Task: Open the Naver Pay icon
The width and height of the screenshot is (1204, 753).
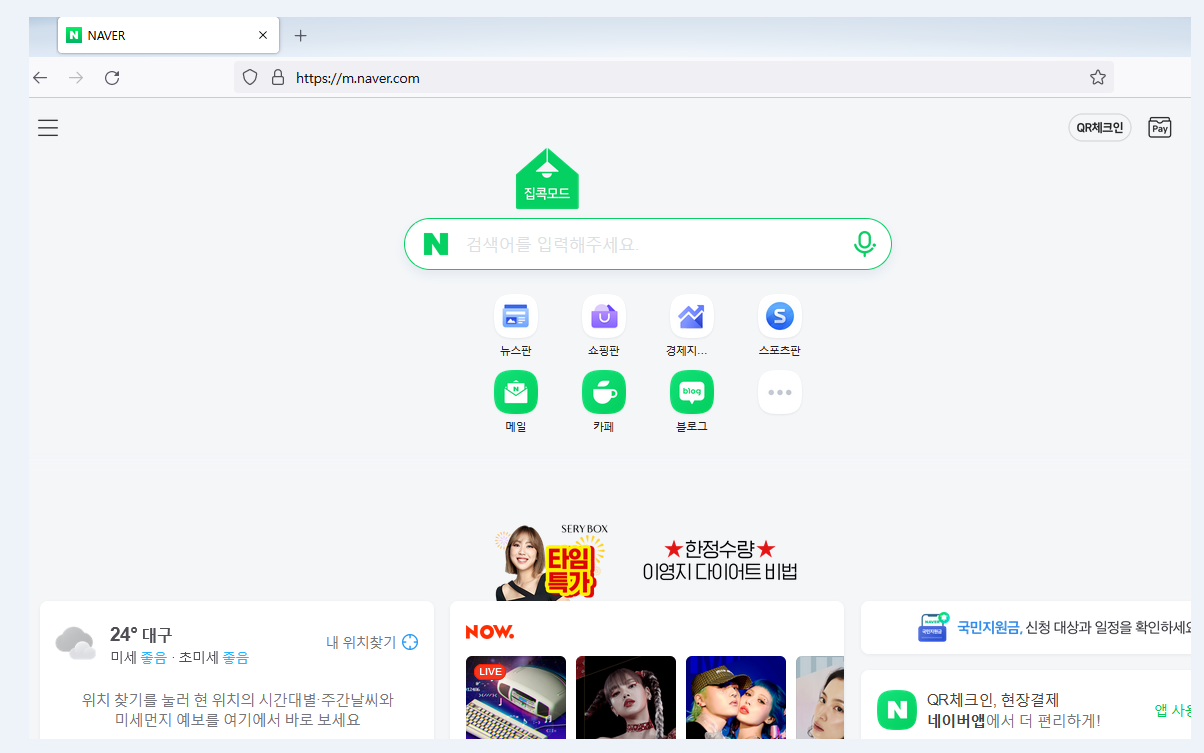Action: pyautogui.click(x=1159, y=127)
